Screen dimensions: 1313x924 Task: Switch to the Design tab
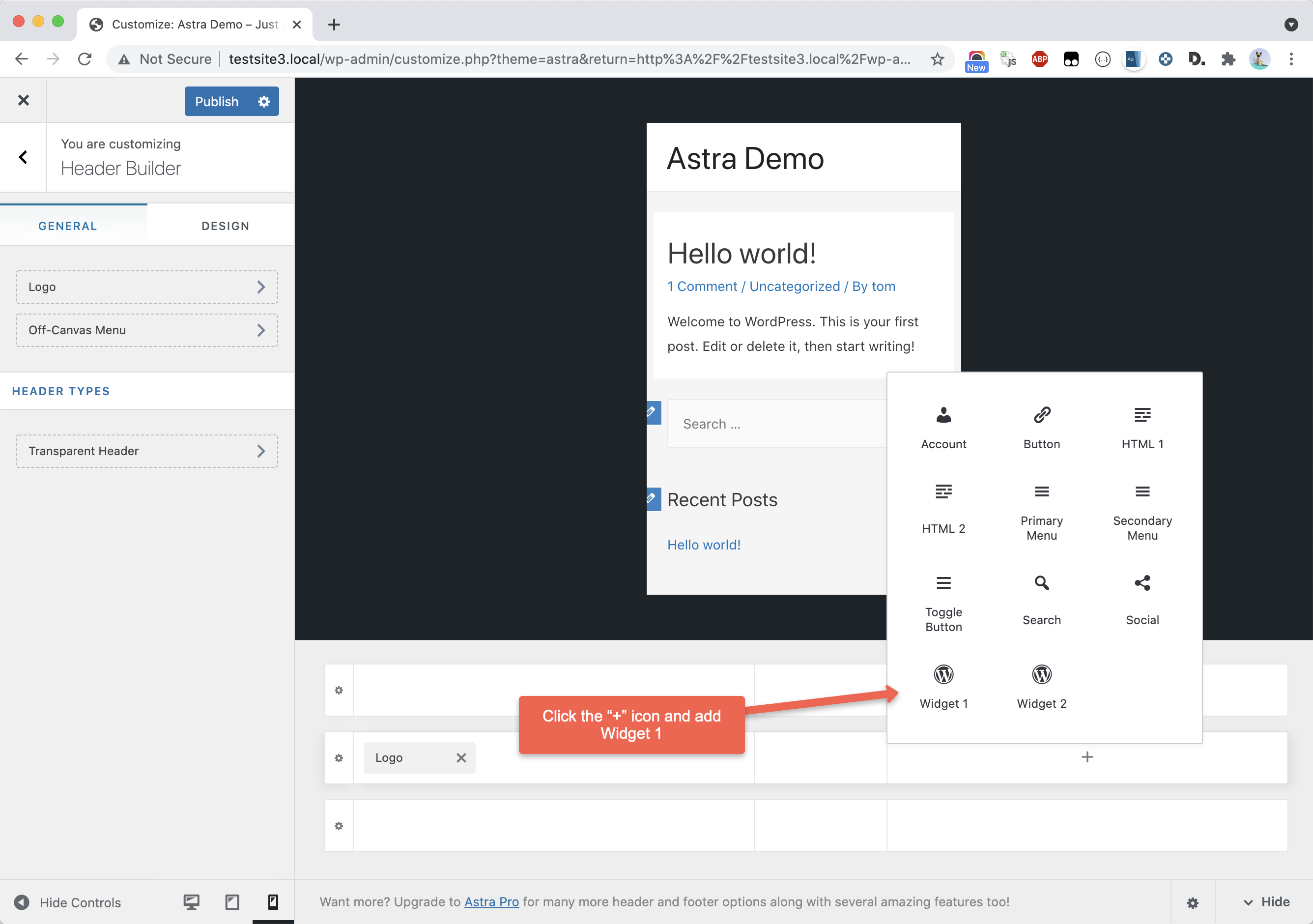226,226
